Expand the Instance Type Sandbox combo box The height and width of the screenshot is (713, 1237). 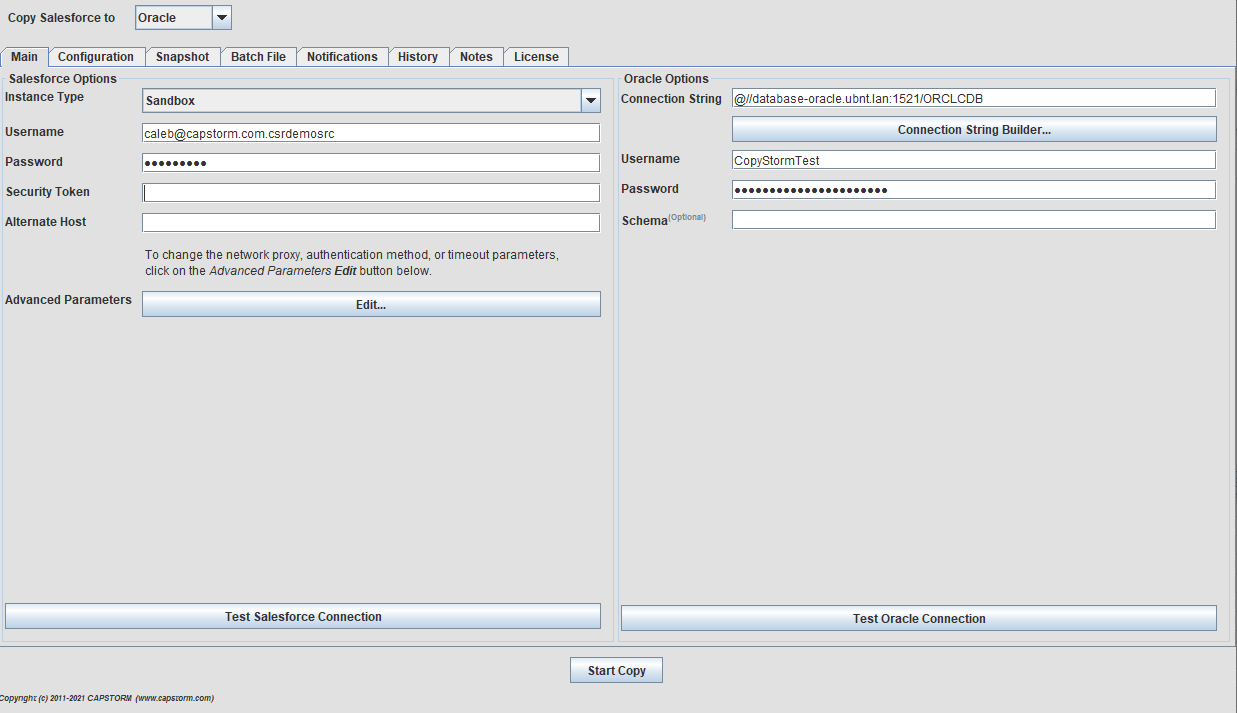(371, 100)
